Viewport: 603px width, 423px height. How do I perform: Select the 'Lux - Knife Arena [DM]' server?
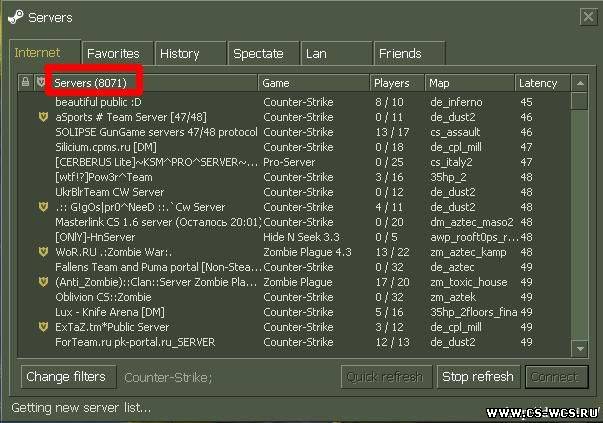pos(294,312)
